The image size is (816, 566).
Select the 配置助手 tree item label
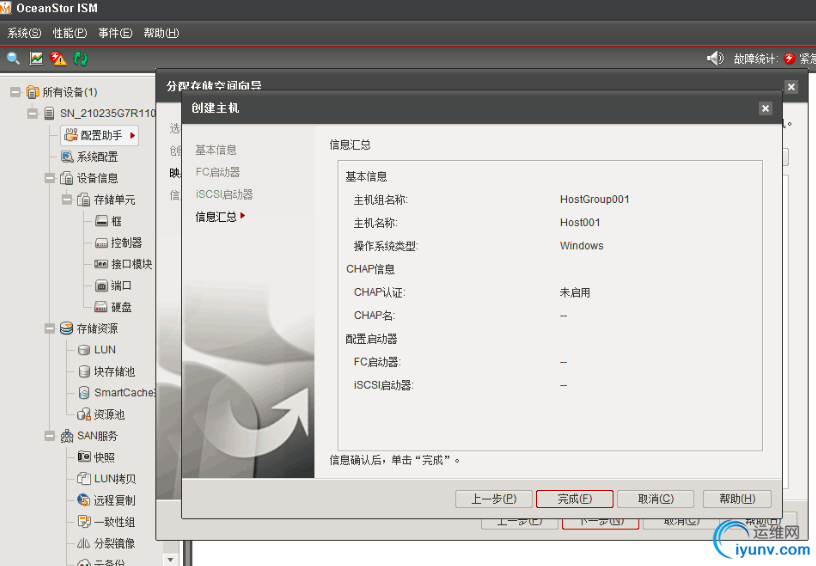pyautogui.click(x=101, y=135)
